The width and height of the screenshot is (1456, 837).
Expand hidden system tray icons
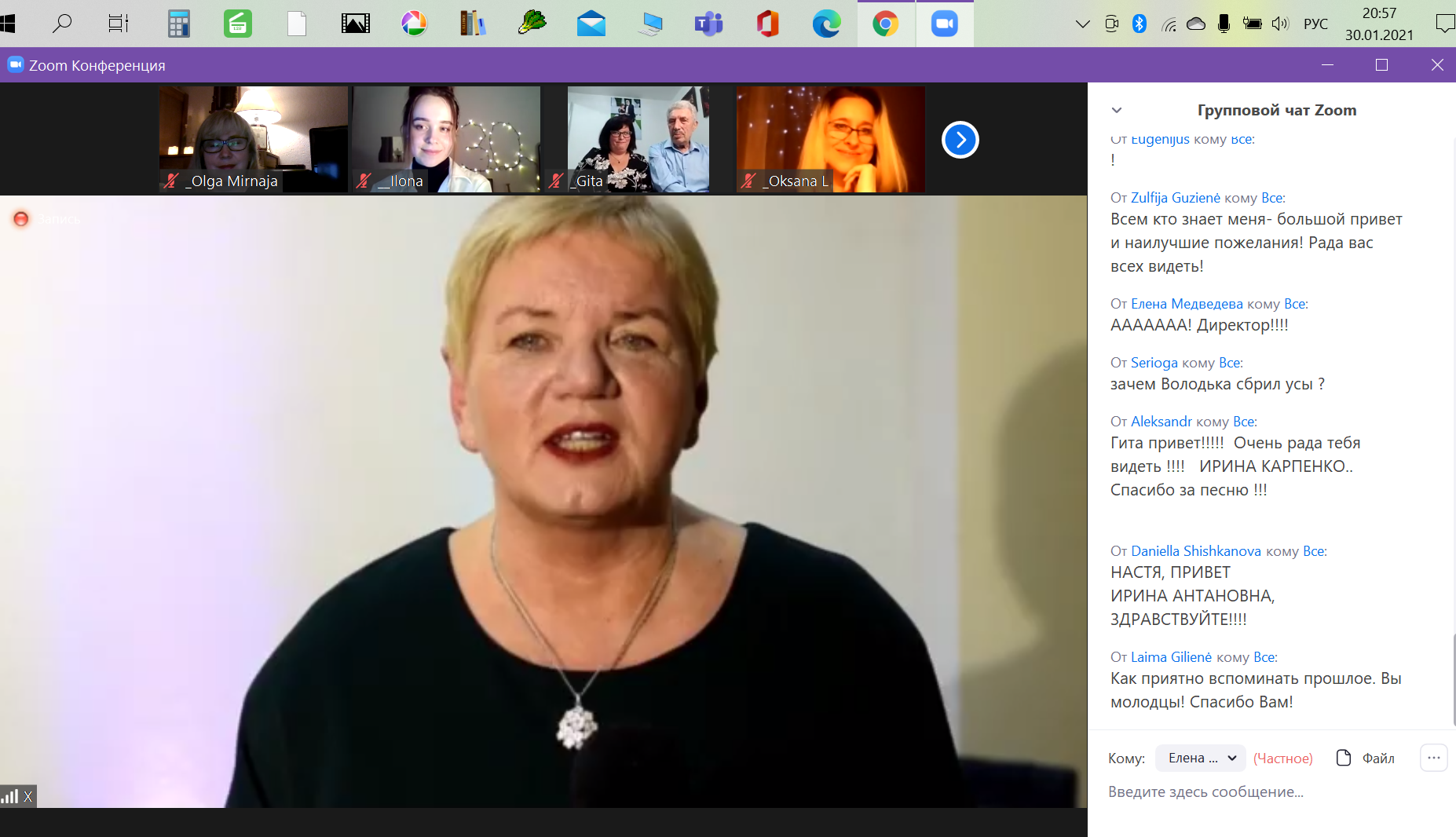(x=1082, y=24)
